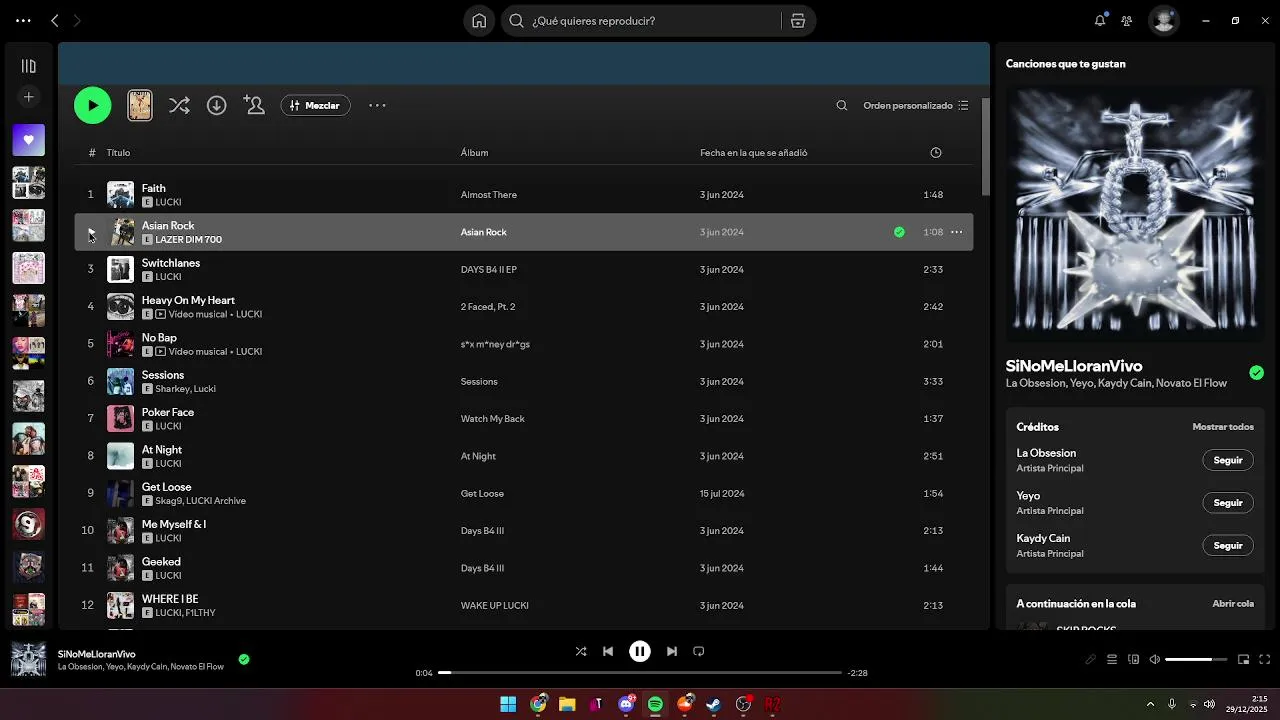This screenshot has width=1280, height=720.
Task: Pause playback with the center button
Action: 640,651
